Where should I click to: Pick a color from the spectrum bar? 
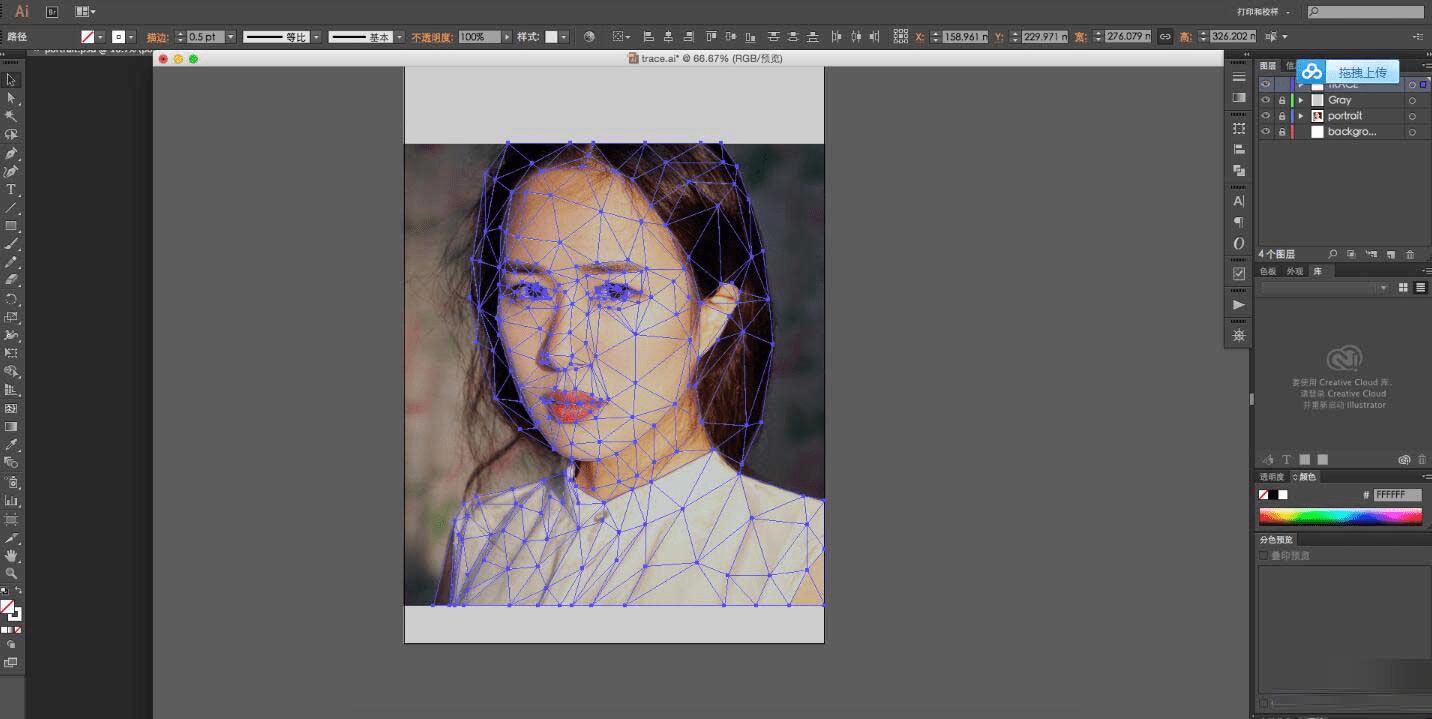click(1340, 517)
